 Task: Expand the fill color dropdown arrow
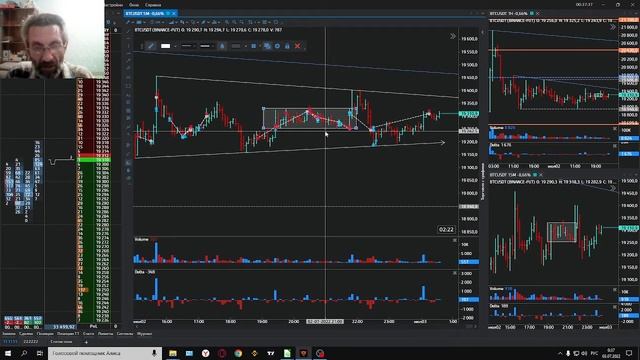[x=245, y=46]
